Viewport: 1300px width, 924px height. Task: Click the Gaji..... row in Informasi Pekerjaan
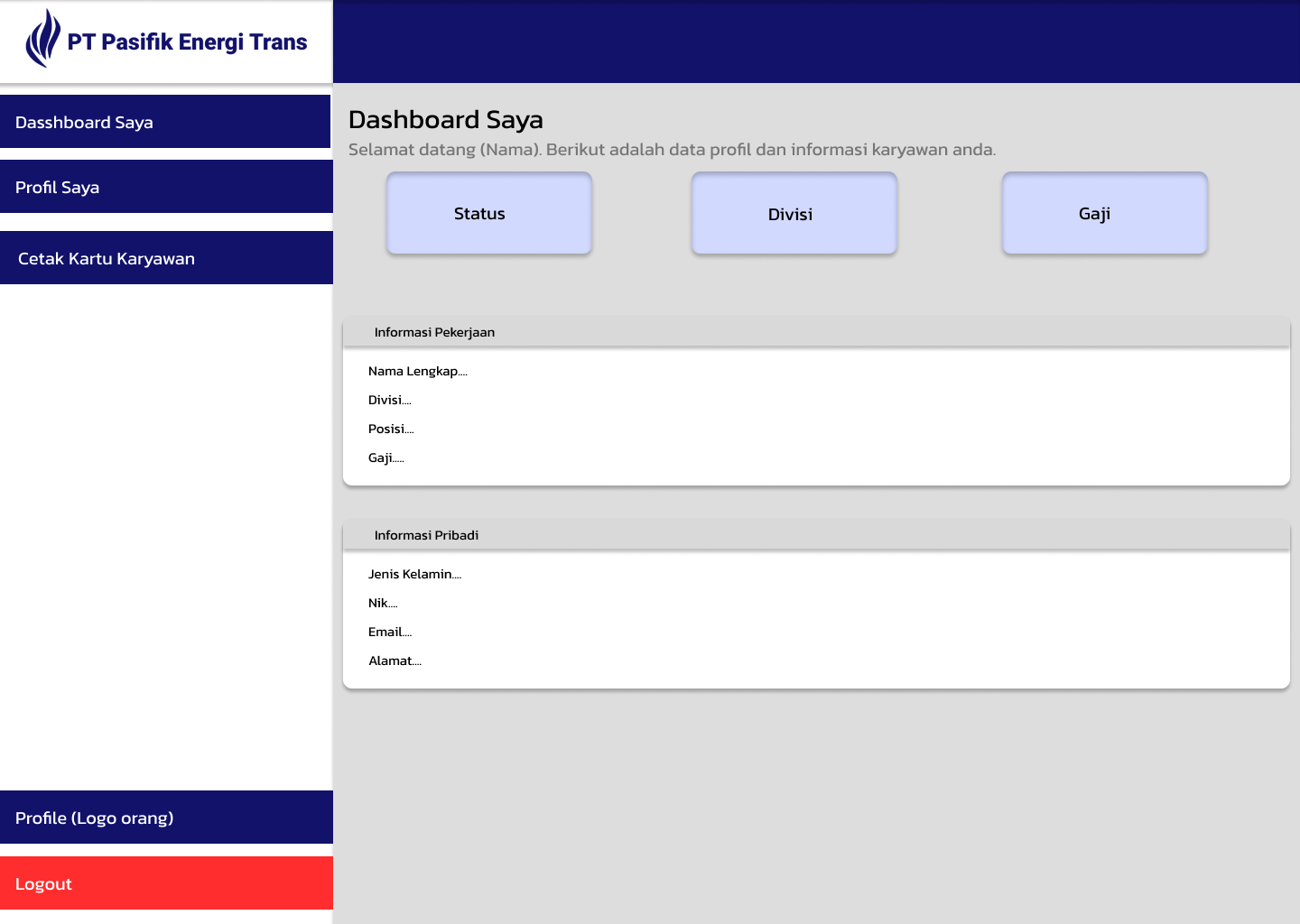pyautogui.click(x=386, y=457)
